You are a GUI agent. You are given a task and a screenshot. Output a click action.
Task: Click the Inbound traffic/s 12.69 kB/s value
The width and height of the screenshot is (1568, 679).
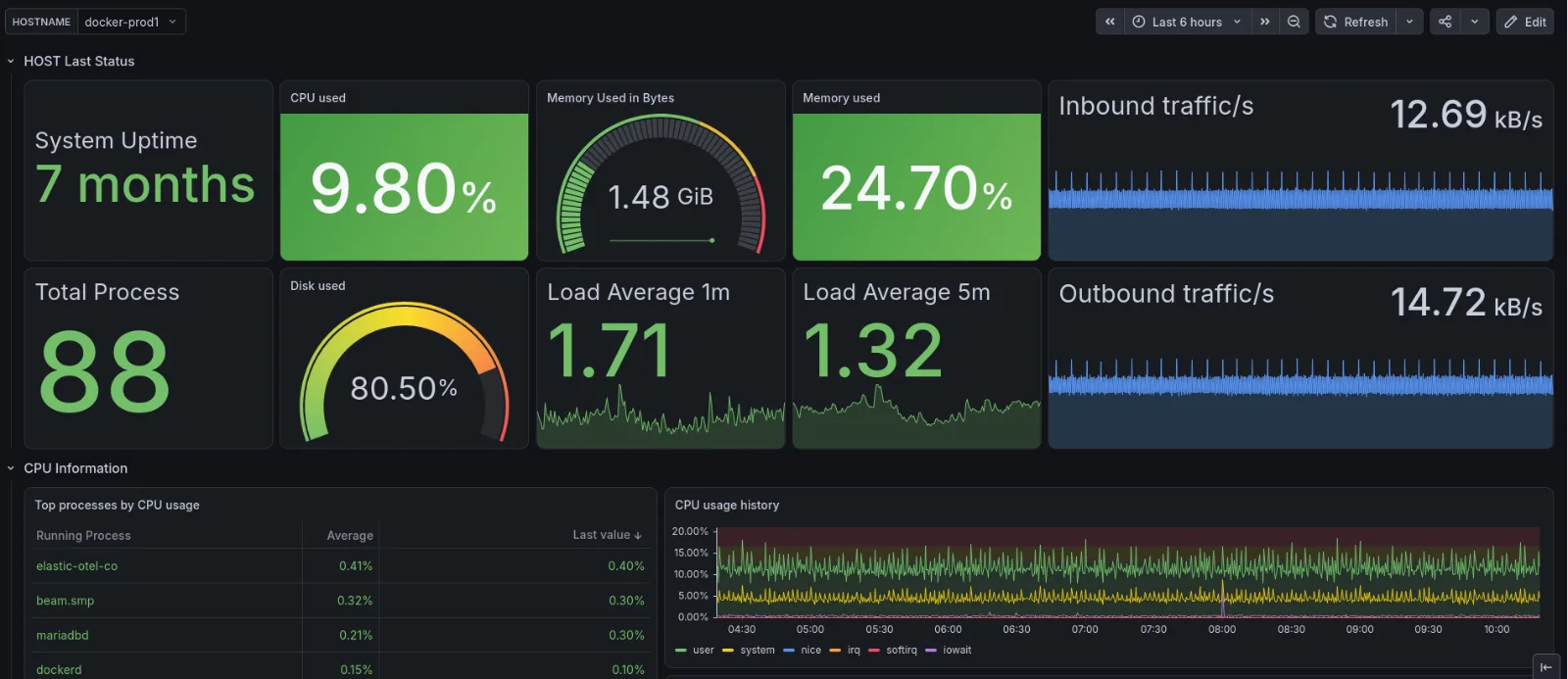click(1466, 115)
